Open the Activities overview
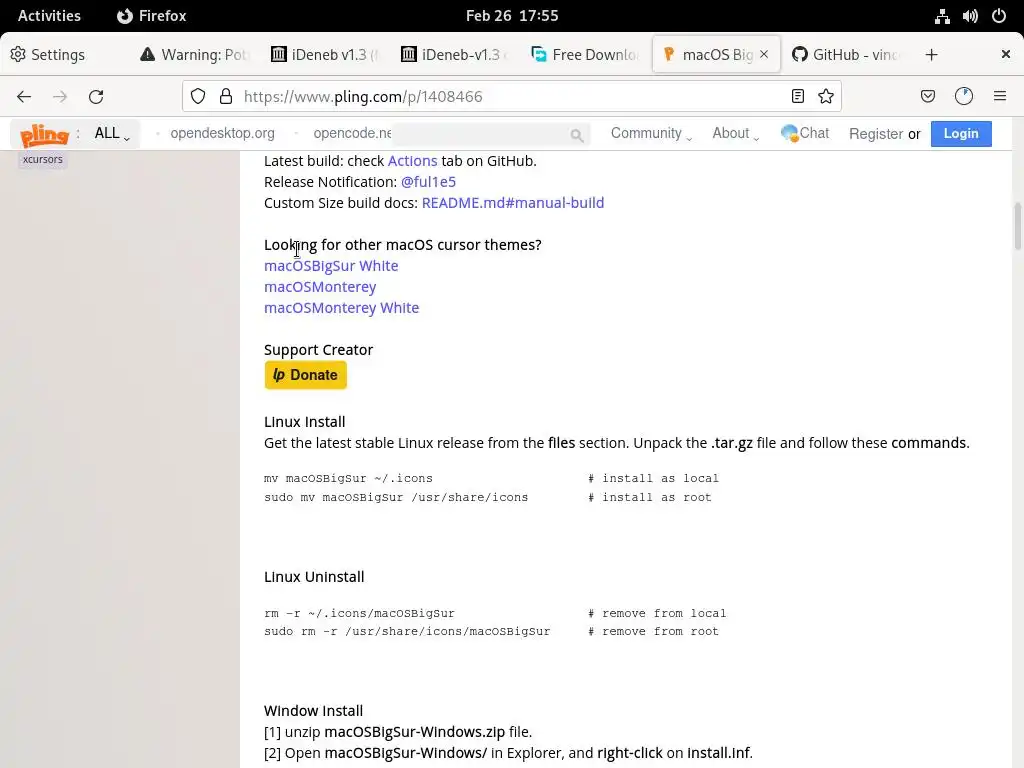This screenshot has height=768, width=1024. click(49, 16)
